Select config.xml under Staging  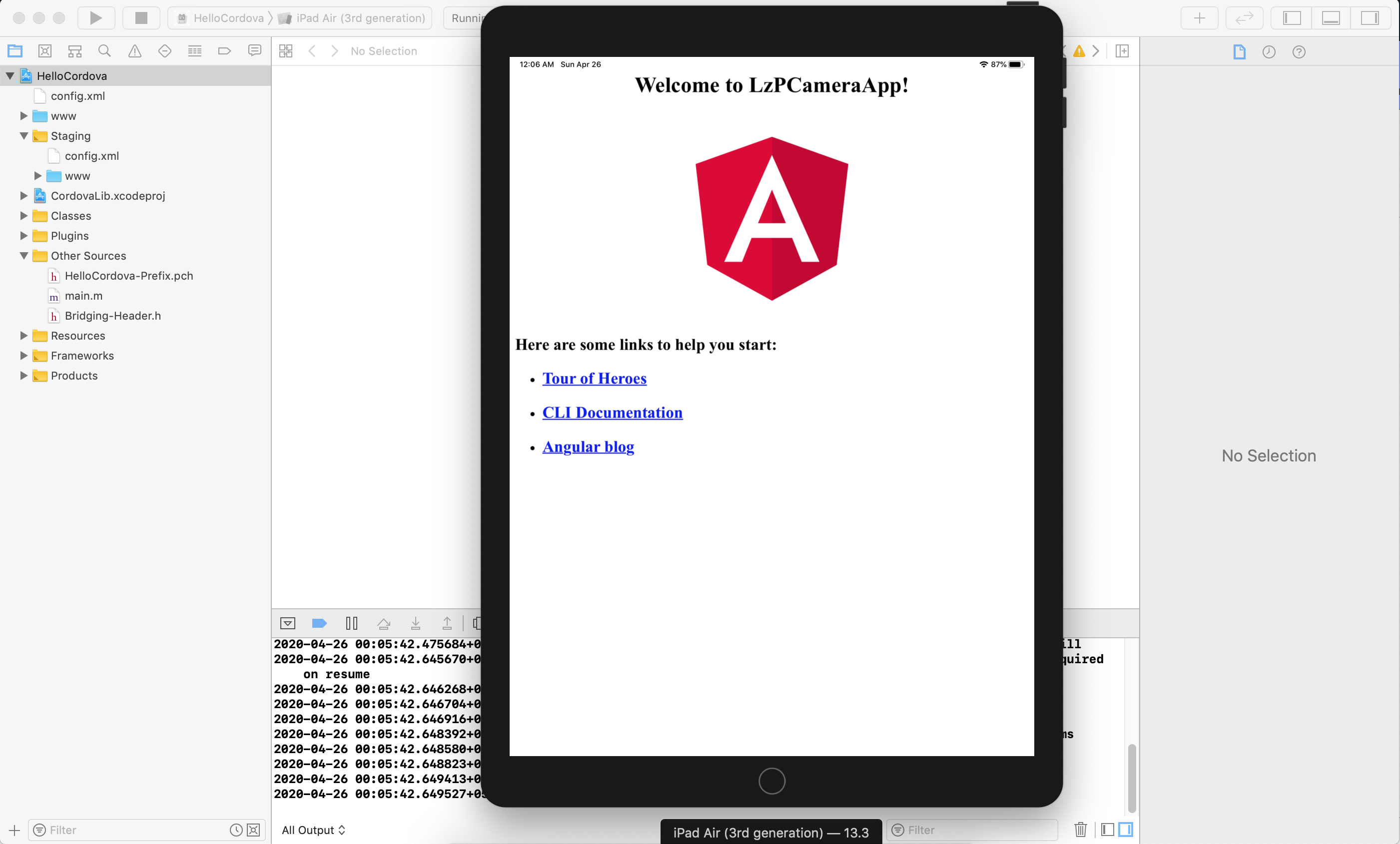[91, 156]
